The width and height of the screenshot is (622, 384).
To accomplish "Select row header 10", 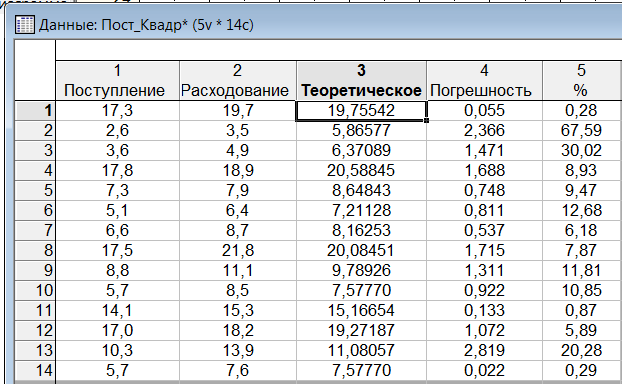I will click(35, 290).
